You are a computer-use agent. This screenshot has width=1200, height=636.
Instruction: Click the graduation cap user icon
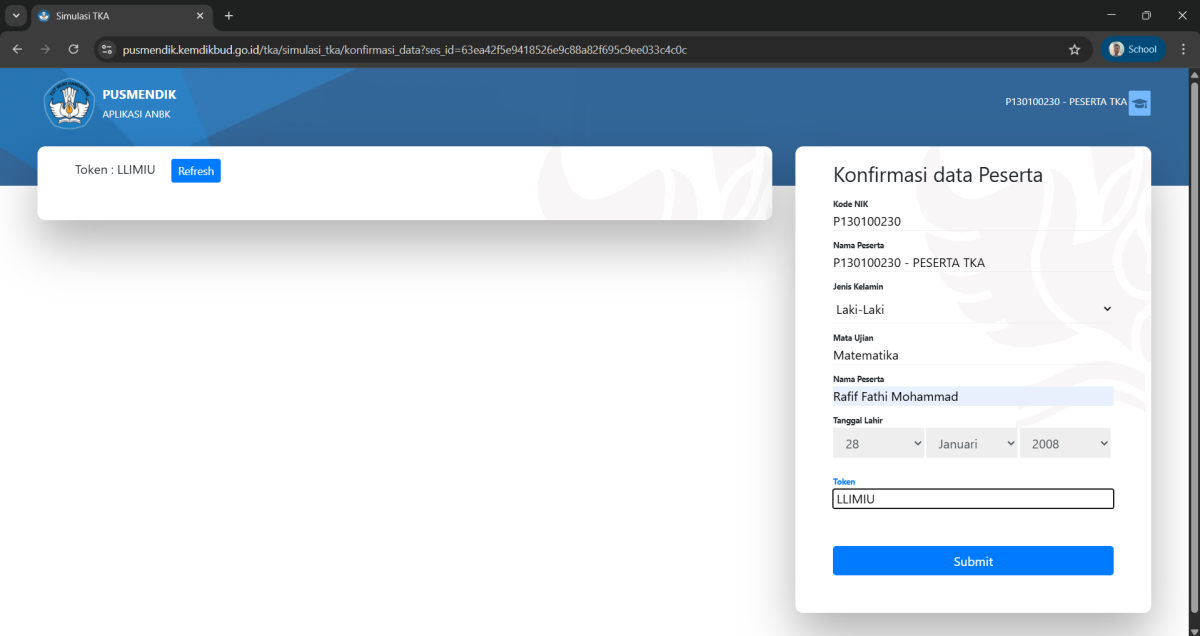click(1139, 103)
